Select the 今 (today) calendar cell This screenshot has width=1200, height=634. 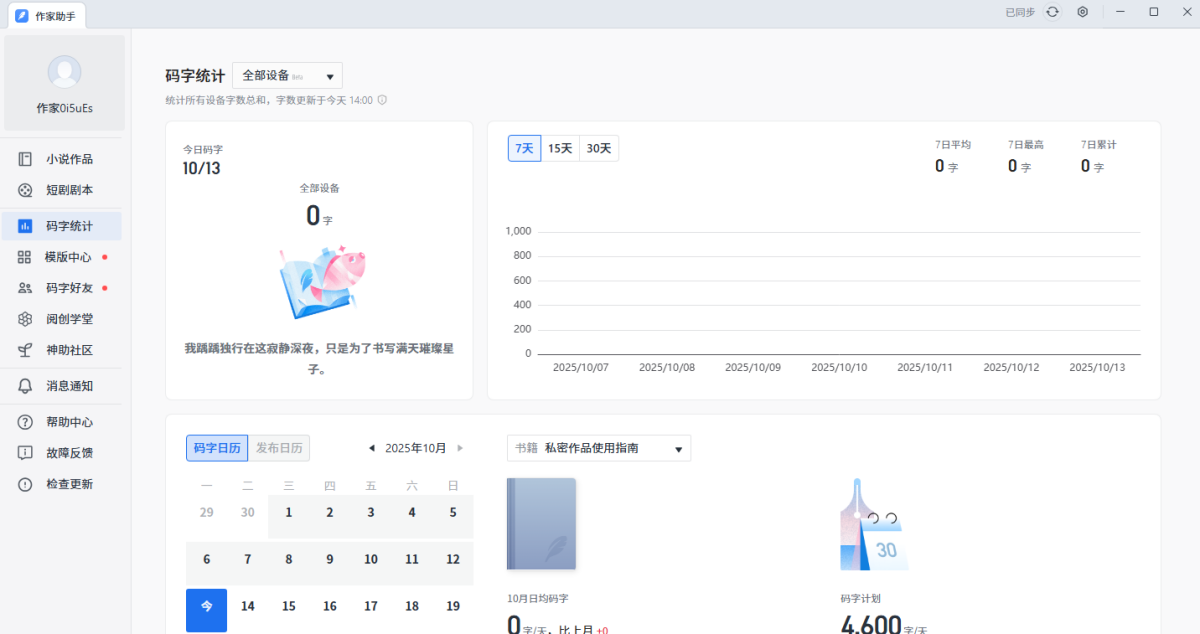tap(206, 608)
